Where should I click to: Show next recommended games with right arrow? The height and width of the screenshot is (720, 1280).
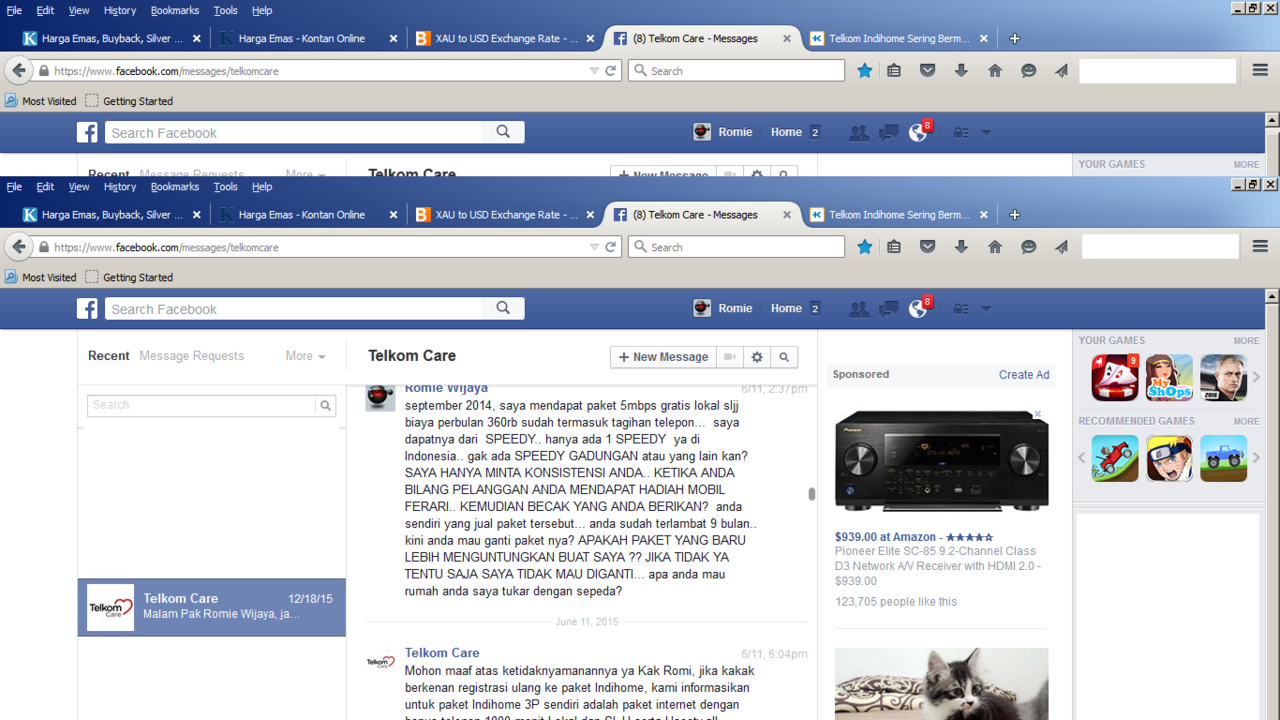[1257, 457]
